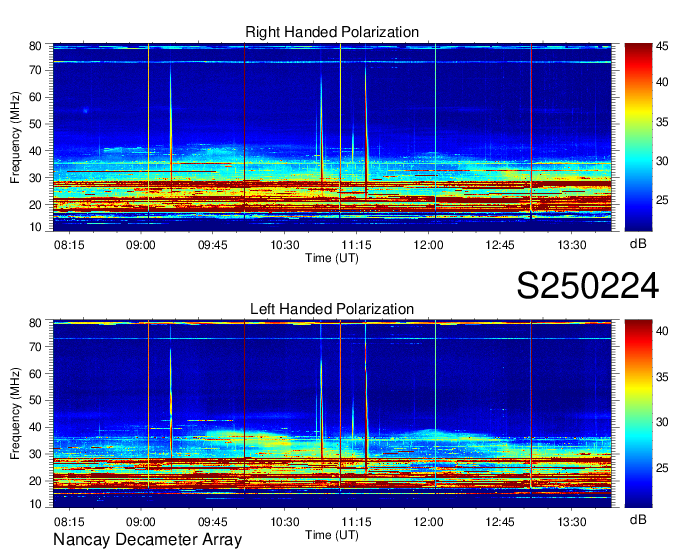Select the S250224 observation label
This screenshot has height=552, width=680.
(x=588, y=286)
